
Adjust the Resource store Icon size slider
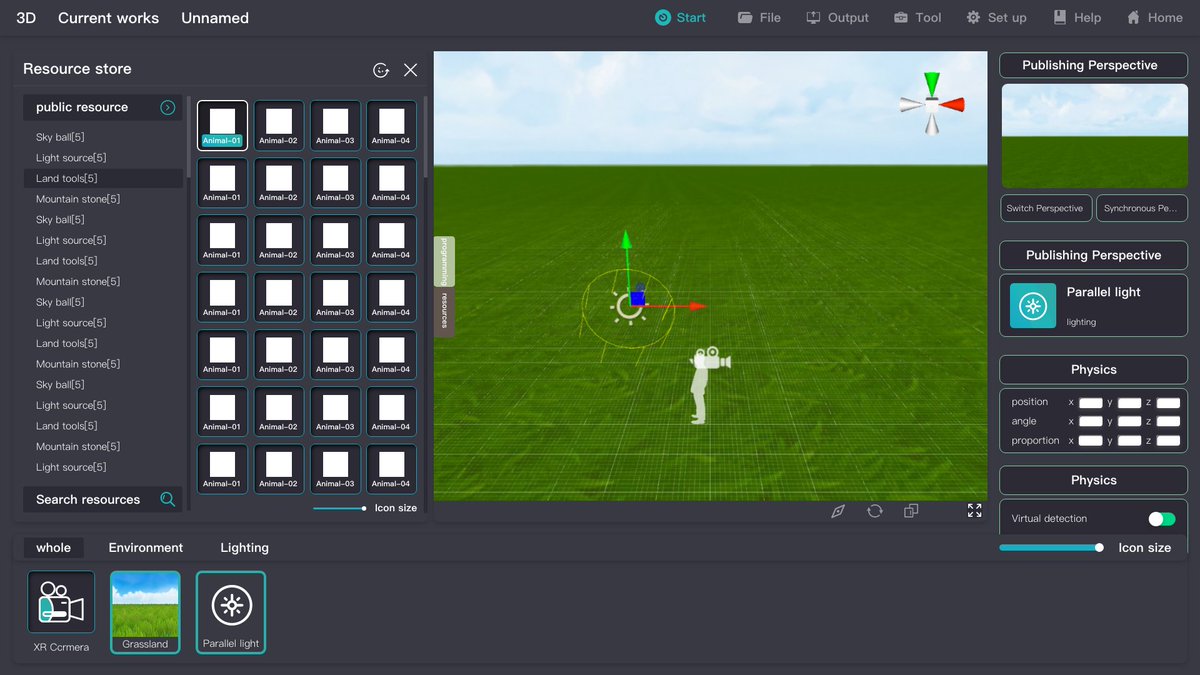pyautogui.click(x=340, y=509)
